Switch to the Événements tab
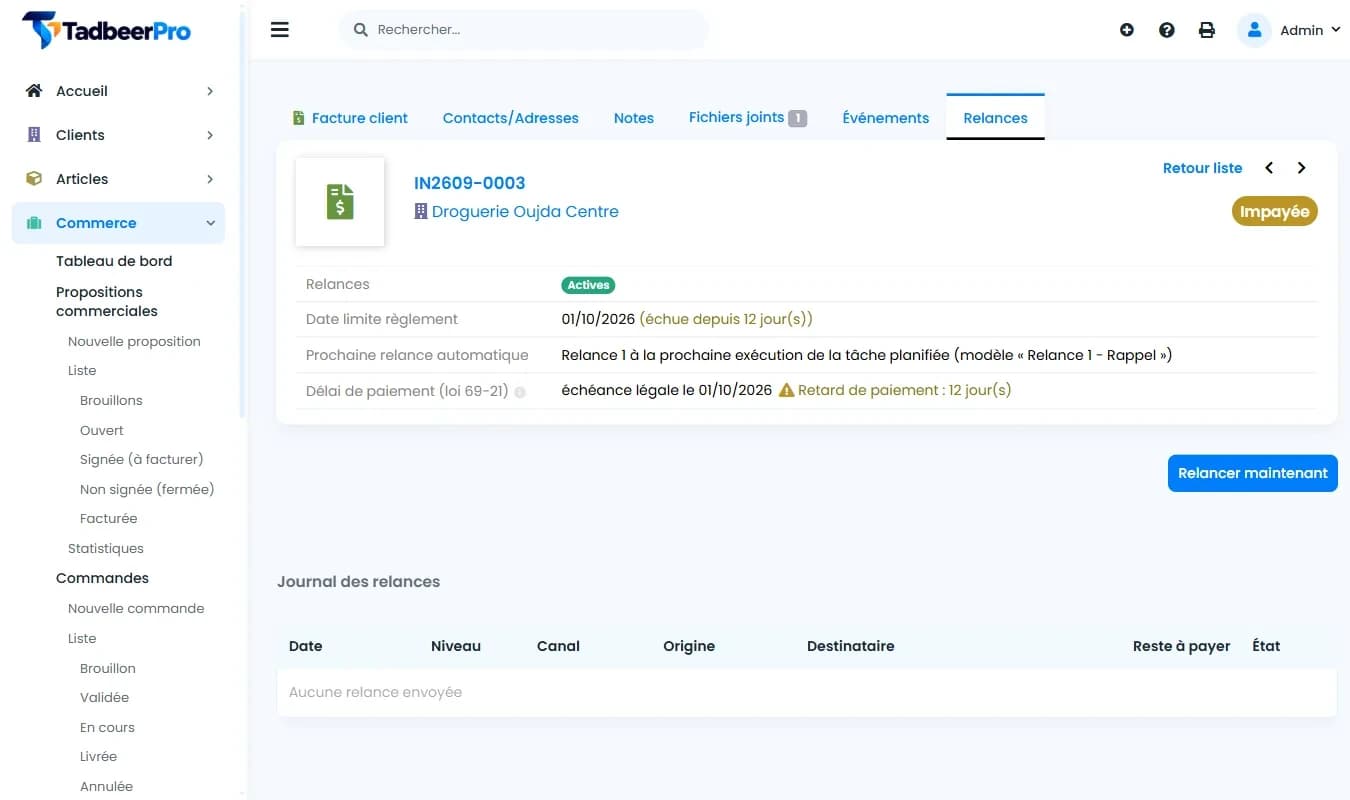1350x800 pixels. pyautogui.click(x=886, y=118)
